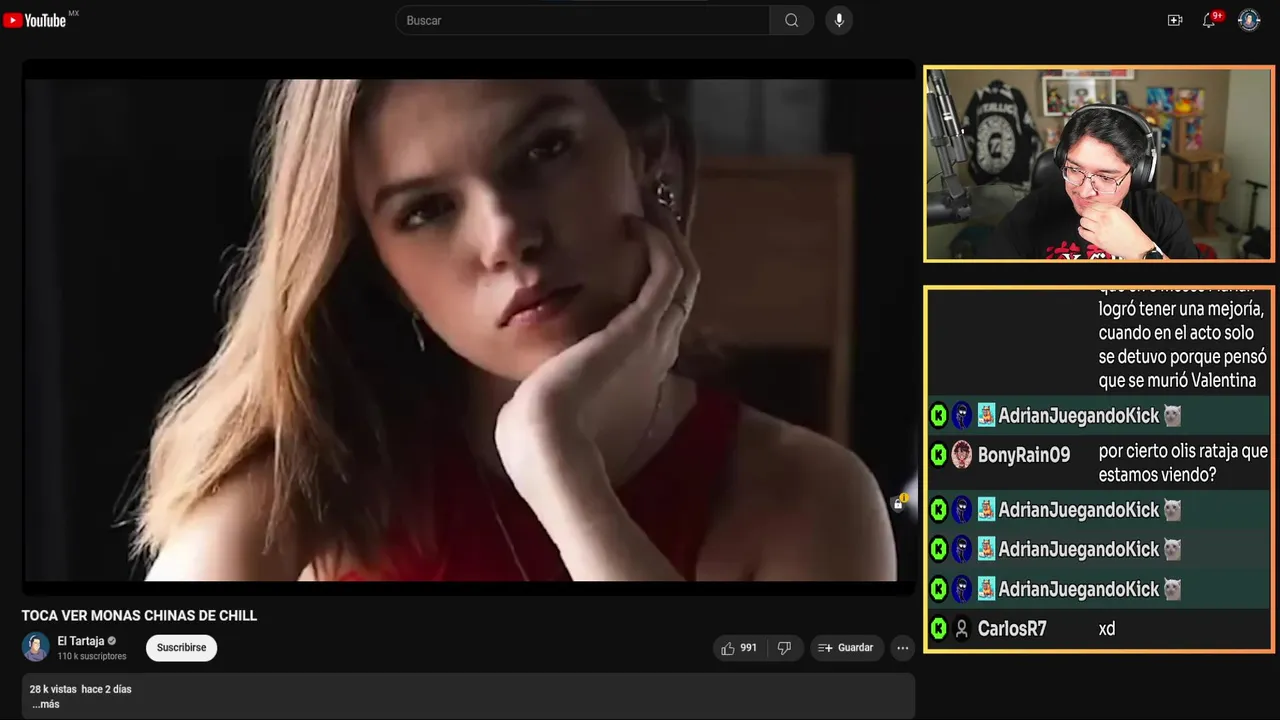Viewport: 1280px width, 720px height.
Task: Save video with Guardar button
Action: 847,648
